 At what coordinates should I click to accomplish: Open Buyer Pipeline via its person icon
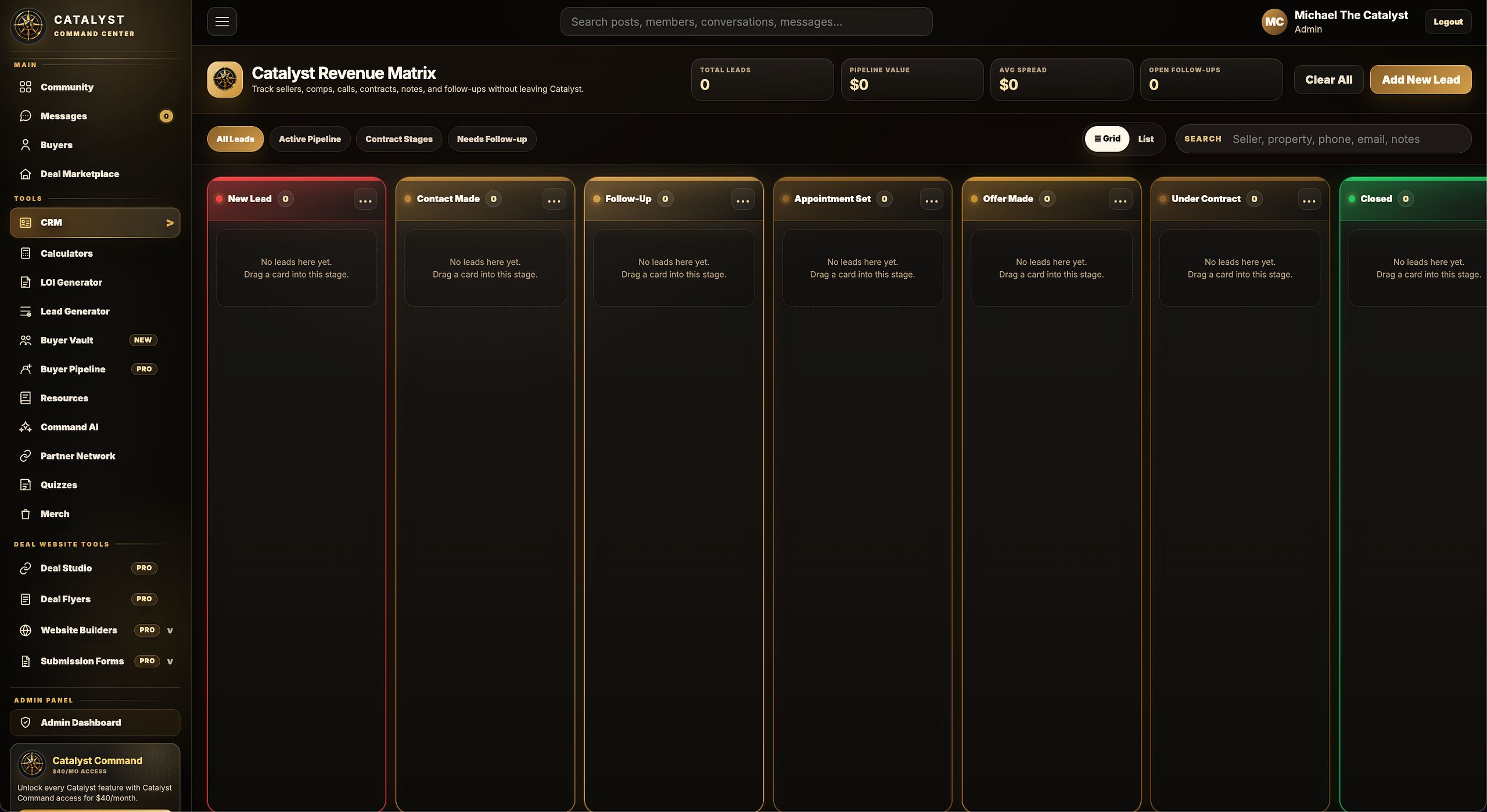point(25,369)
